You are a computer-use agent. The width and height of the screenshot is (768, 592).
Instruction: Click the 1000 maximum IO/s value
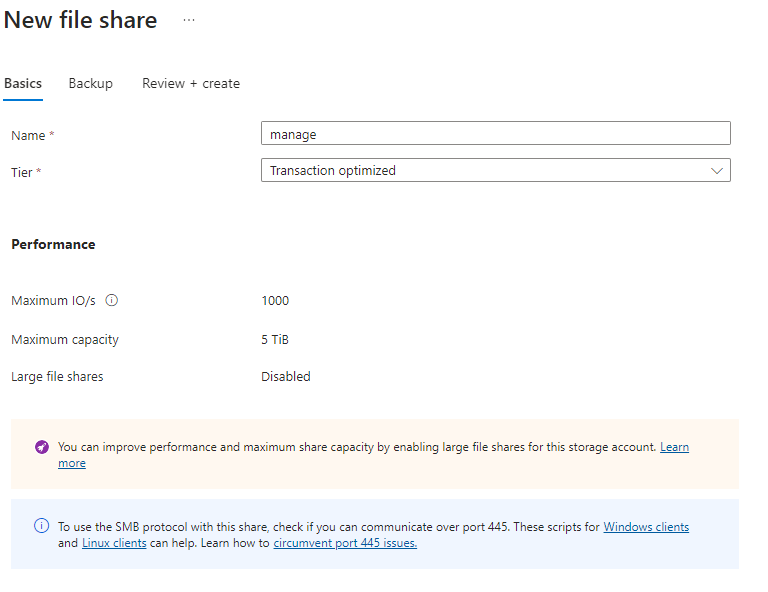click(275, 300)
